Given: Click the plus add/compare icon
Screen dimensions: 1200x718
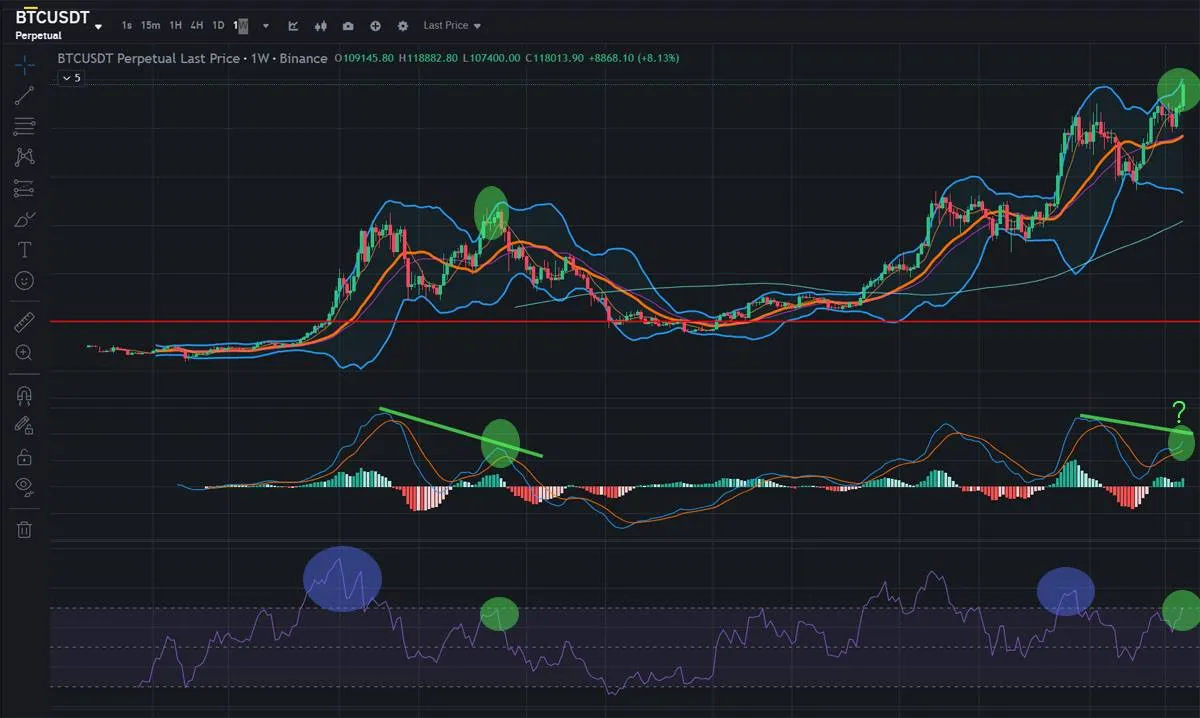Looking at the screenshot, I should pos(375,25).
